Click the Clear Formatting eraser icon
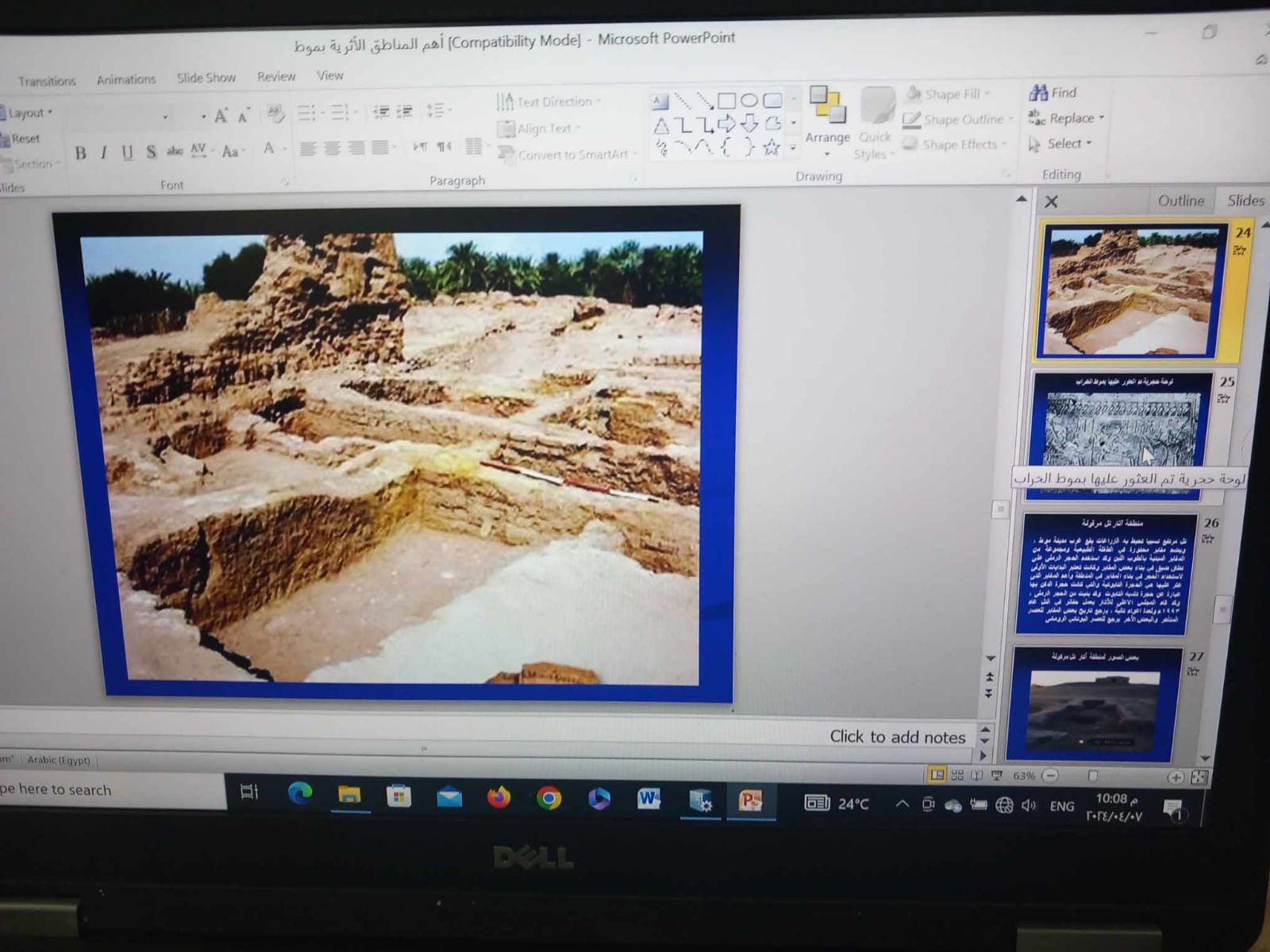1270x952 pixels. (x=275, y=115)
